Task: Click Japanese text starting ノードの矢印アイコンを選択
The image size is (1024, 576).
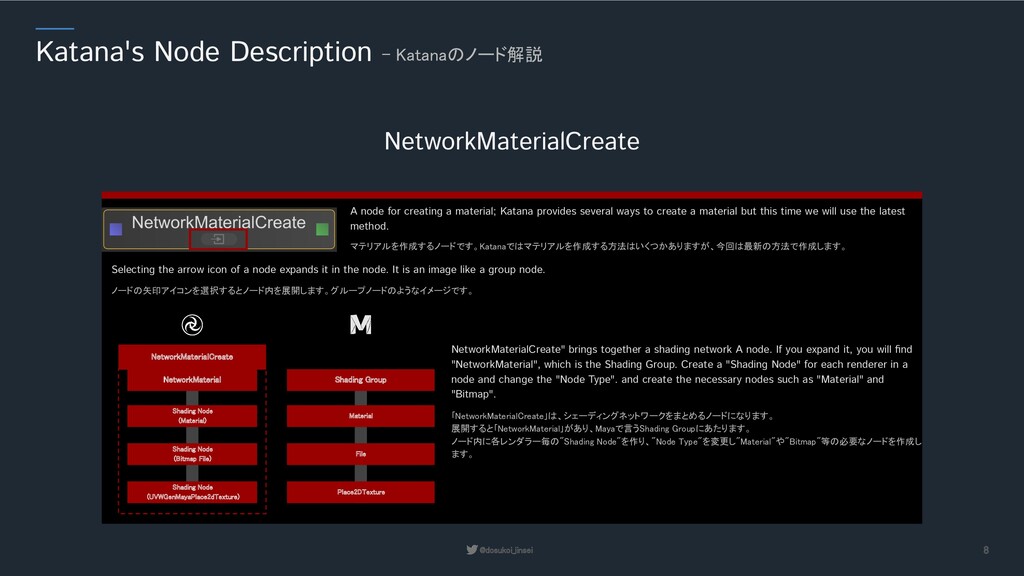Action: (292, 291)
